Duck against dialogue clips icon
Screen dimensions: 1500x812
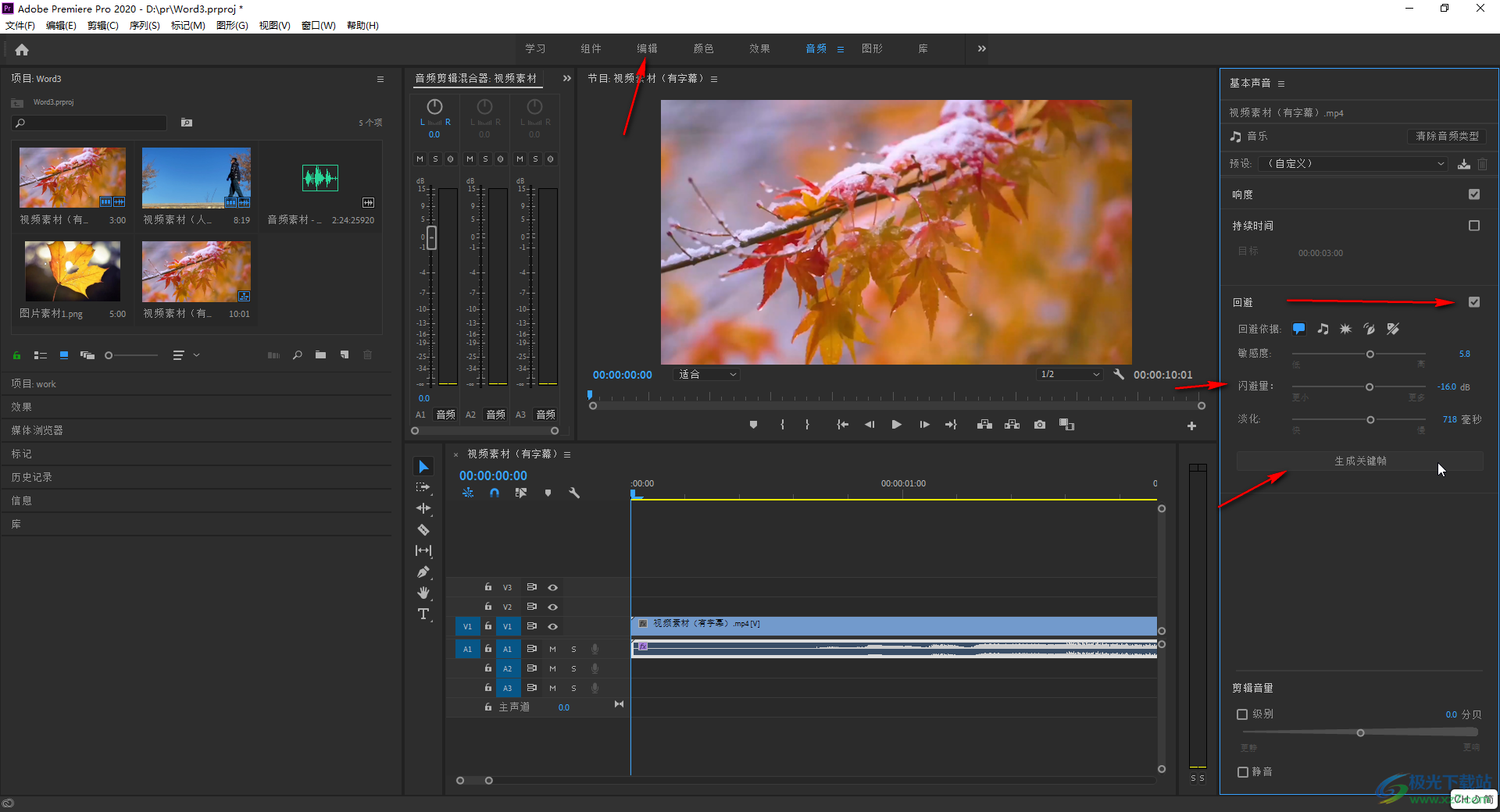(x=1298, y=329)
